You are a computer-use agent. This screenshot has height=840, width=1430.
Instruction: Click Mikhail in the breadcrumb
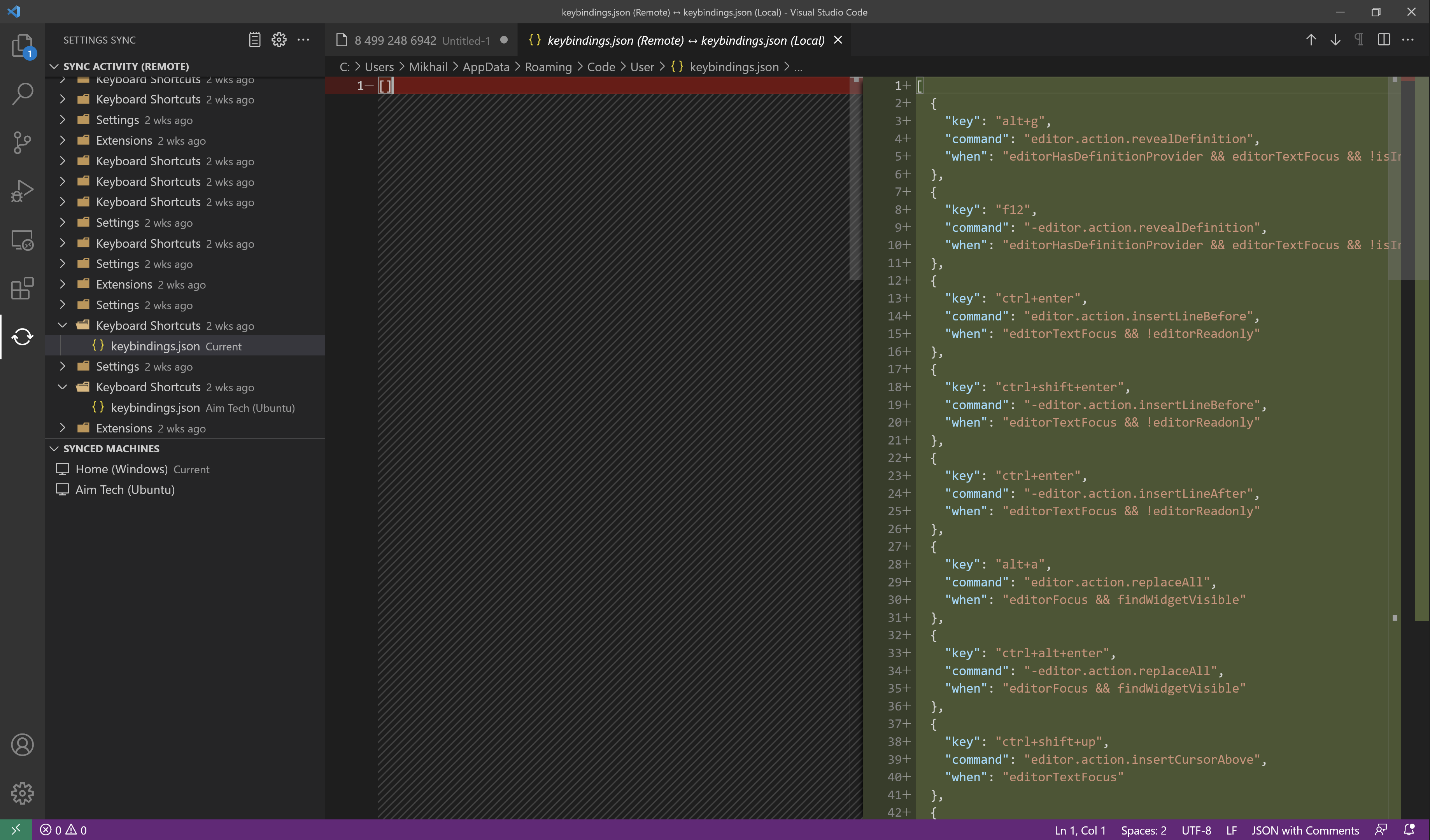click(x=428, y=67)
